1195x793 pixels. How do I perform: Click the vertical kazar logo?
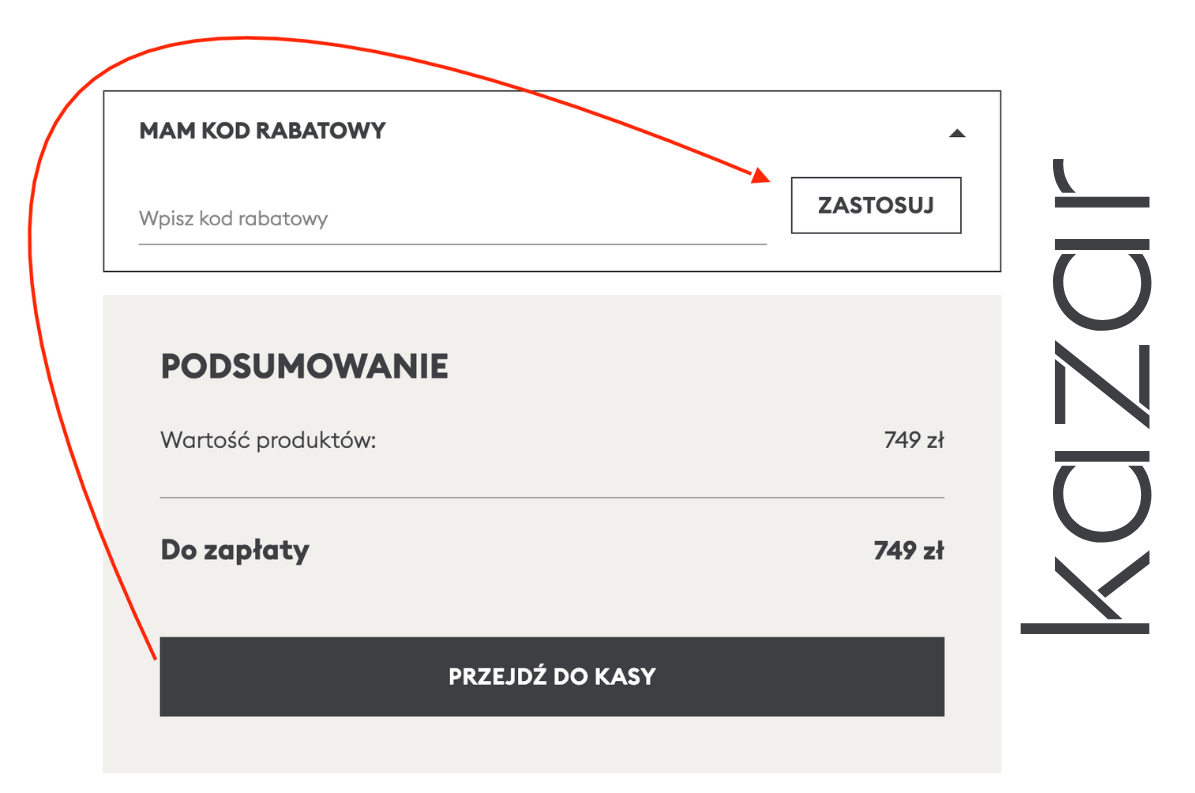[1085, 400]
